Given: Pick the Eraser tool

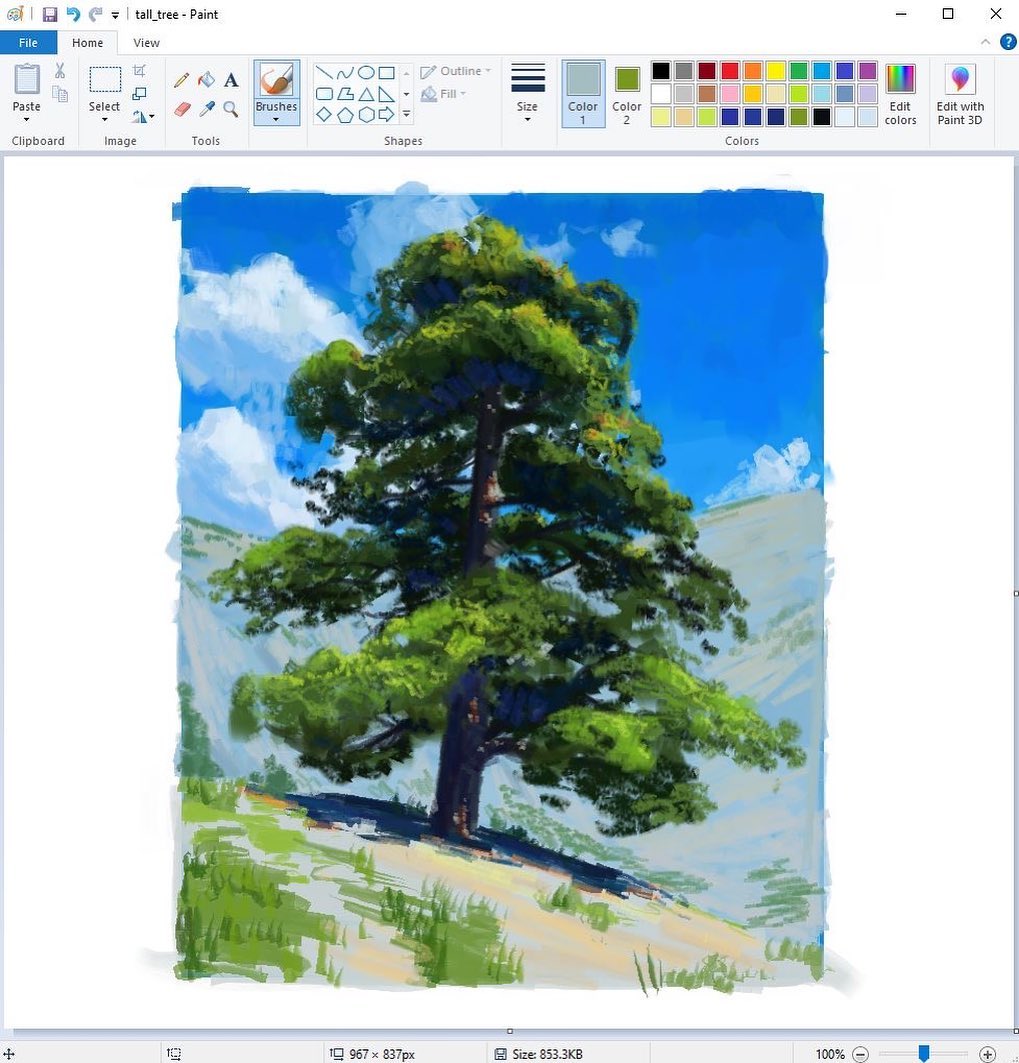Looking at the screenshot, I should tap(182, 109).
